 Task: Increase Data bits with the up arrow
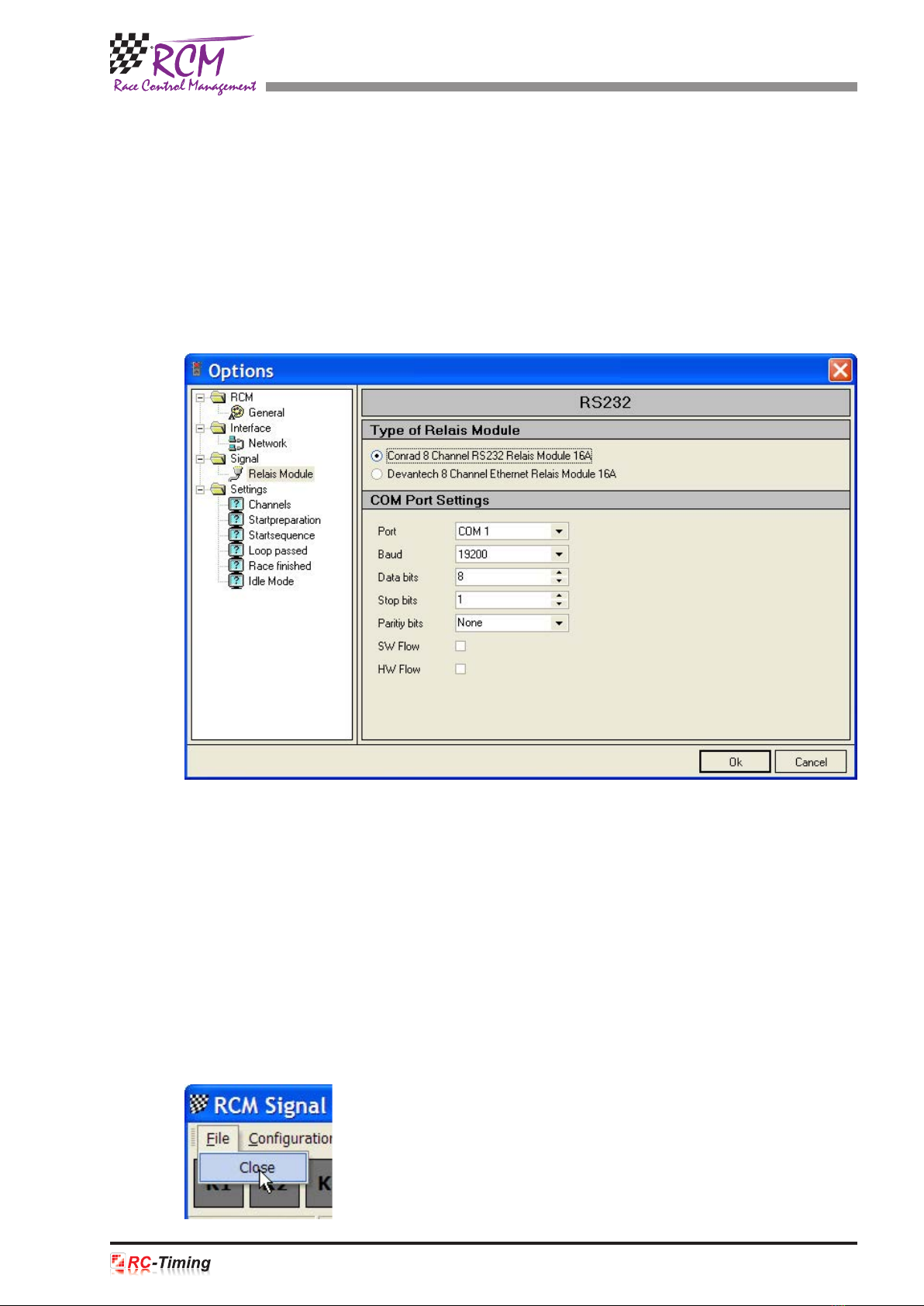click(x=559, y=574)
